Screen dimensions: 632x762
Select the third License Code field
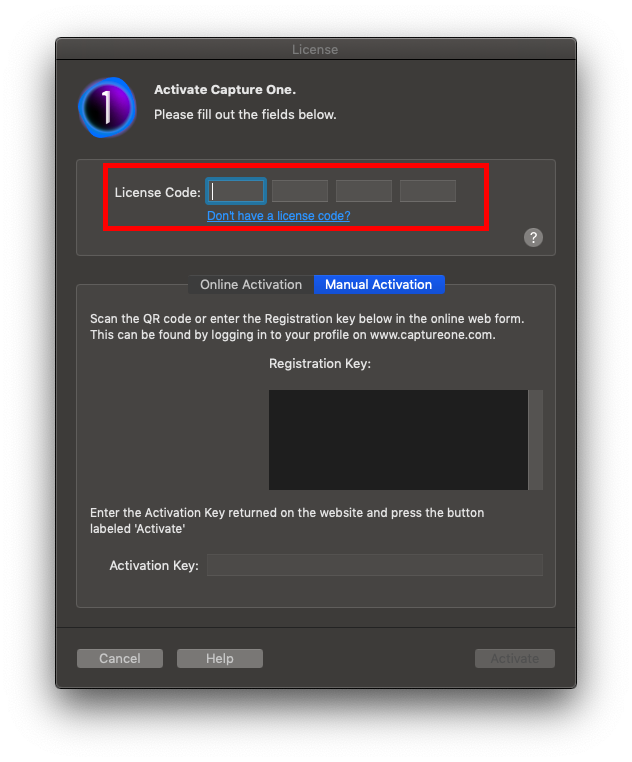(364, 191)
